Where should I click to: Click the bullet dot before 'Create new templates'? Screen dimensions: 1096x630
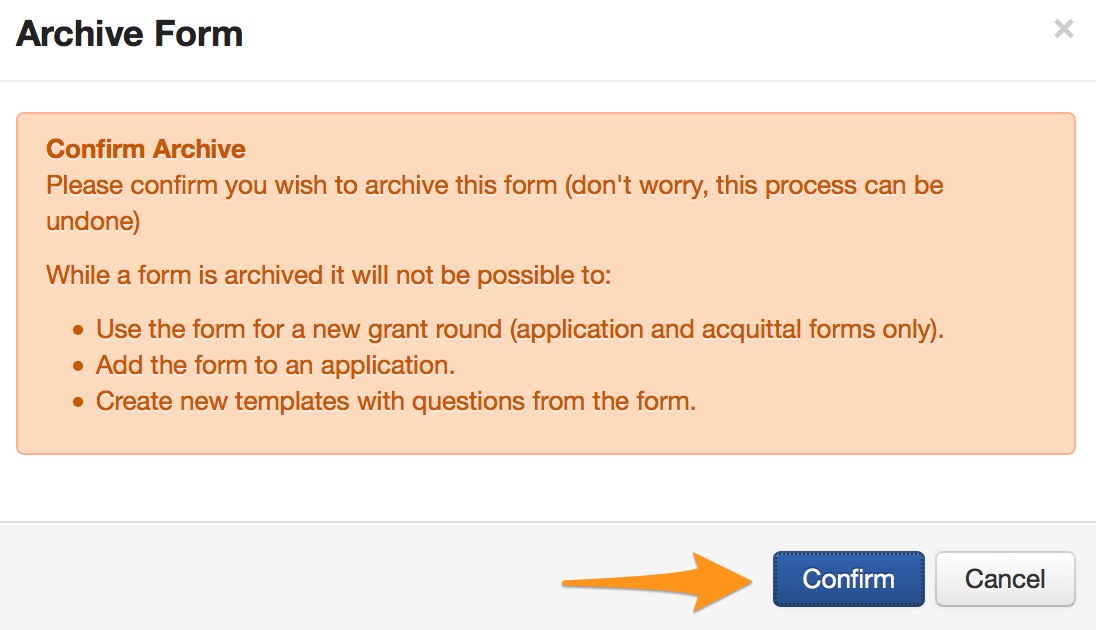79,403
